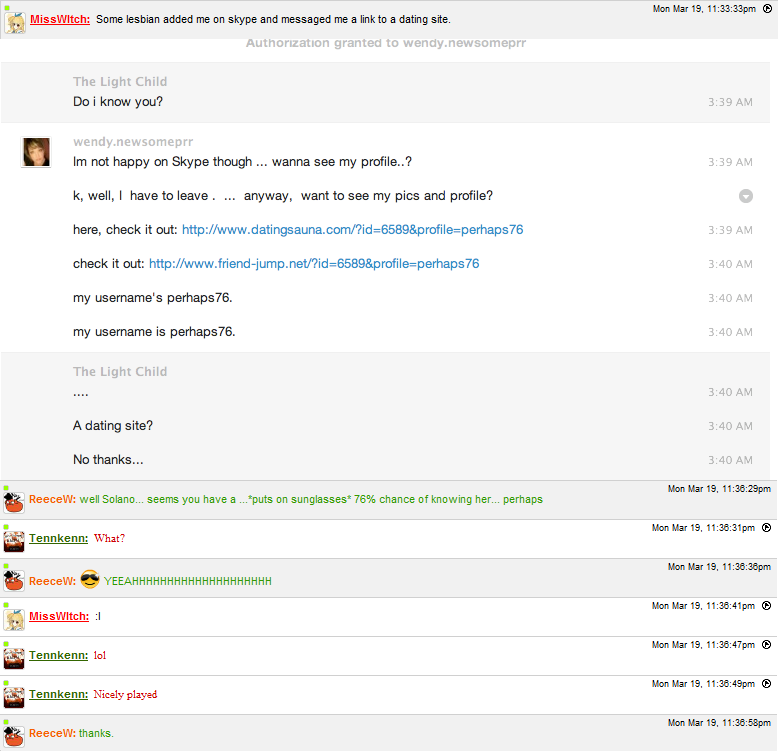Open the datingsauna.com profile link
The width and height of the screenshot is (778, 751).
[x=352, y=230]
